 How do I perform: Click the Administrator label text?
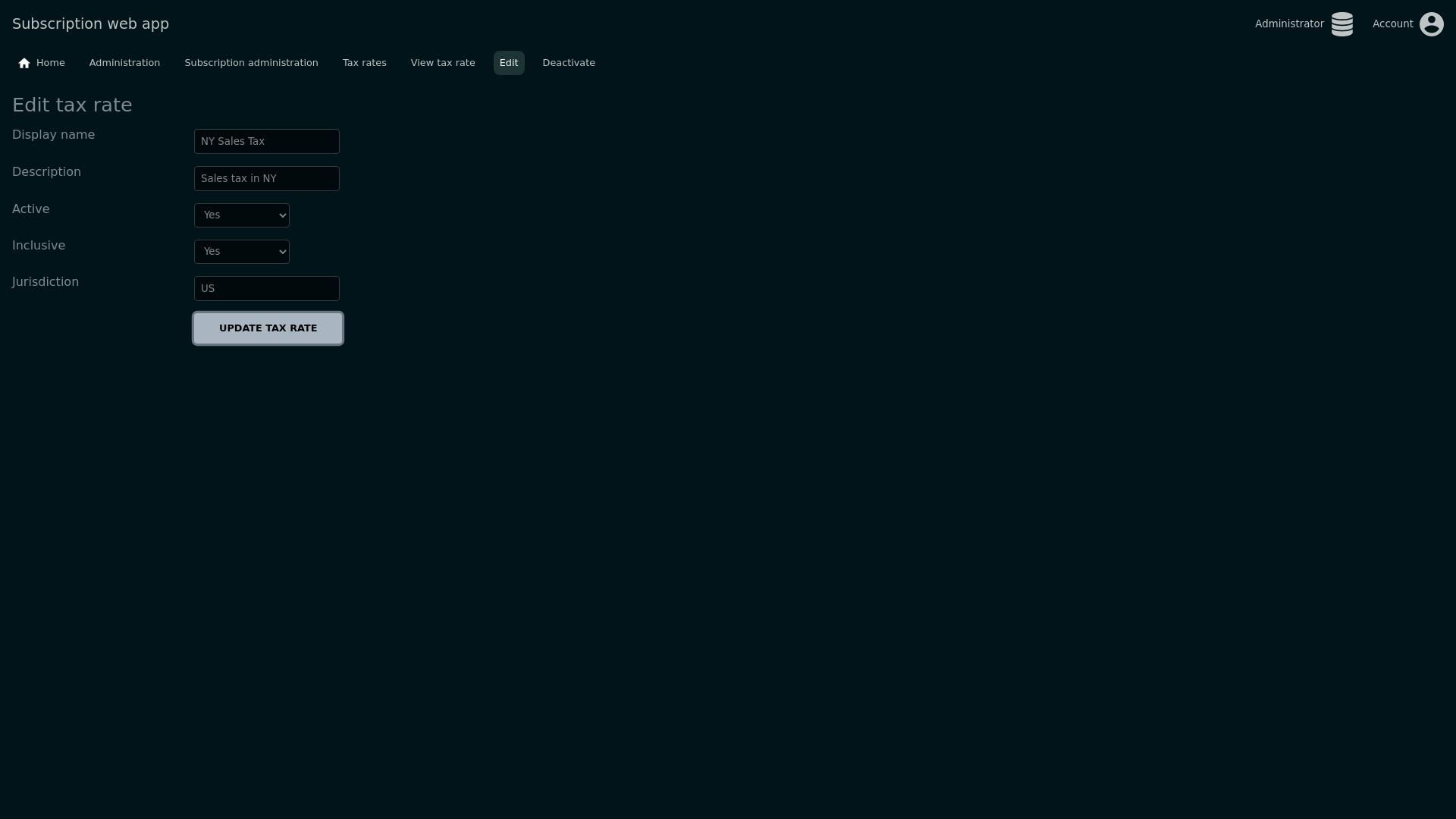click(x=1288, y=24)
